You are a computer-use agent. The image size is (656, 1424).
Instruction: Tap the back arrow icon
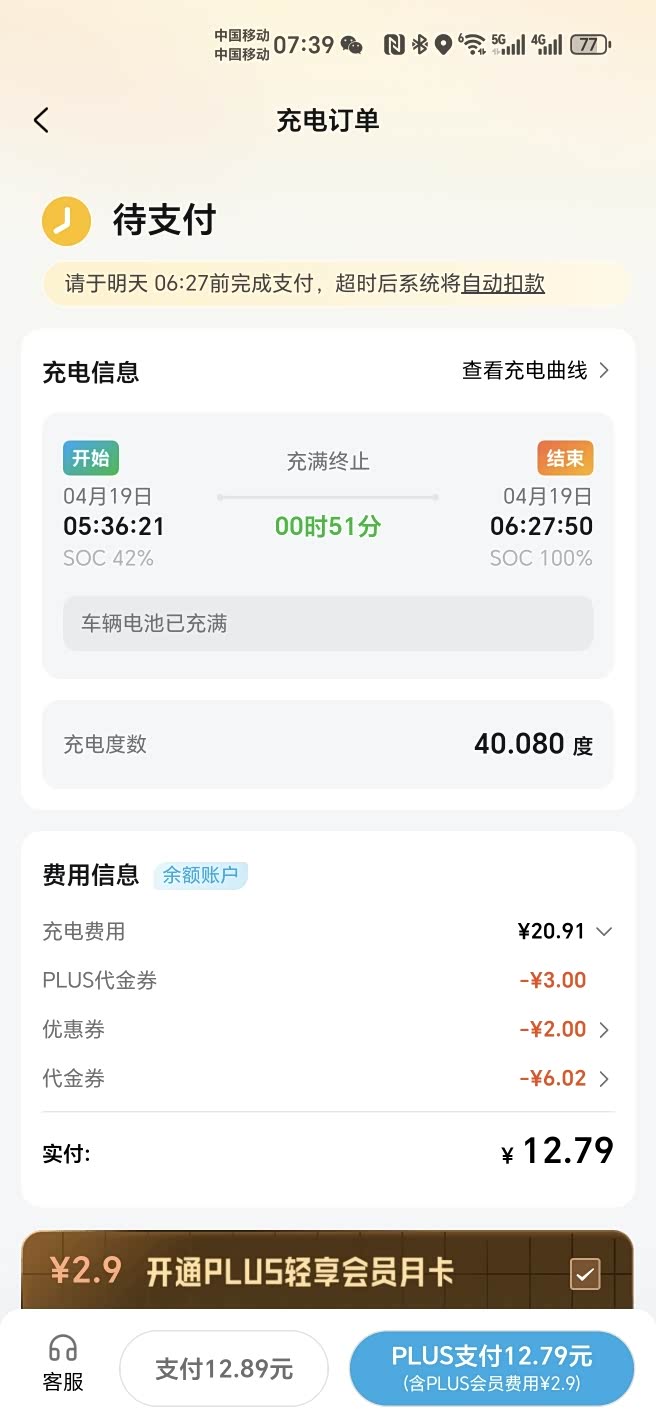(41, 121)
